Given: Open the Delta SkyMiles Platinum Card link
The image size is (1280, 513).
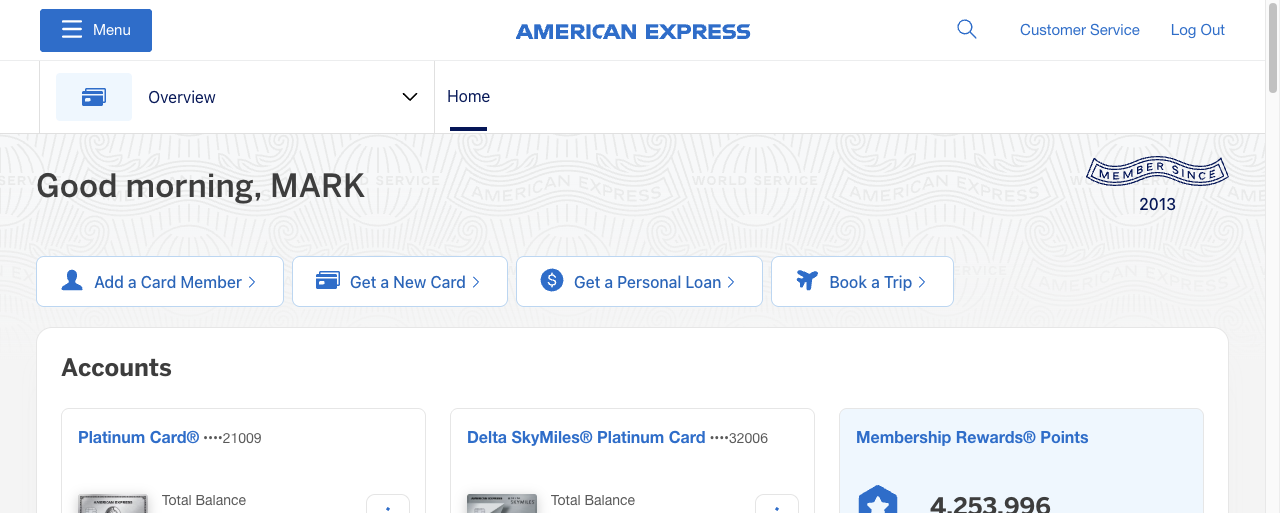Looking at the screenshot, I should [586, 437].
